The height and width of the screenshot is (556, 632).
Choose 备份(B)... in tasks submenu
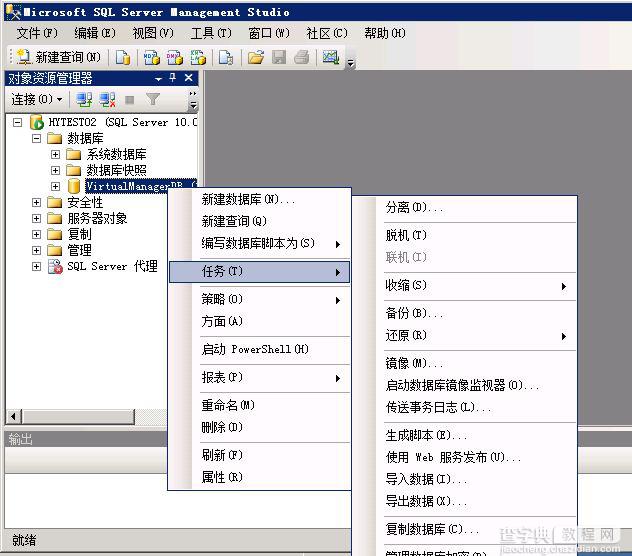point(465,313)
